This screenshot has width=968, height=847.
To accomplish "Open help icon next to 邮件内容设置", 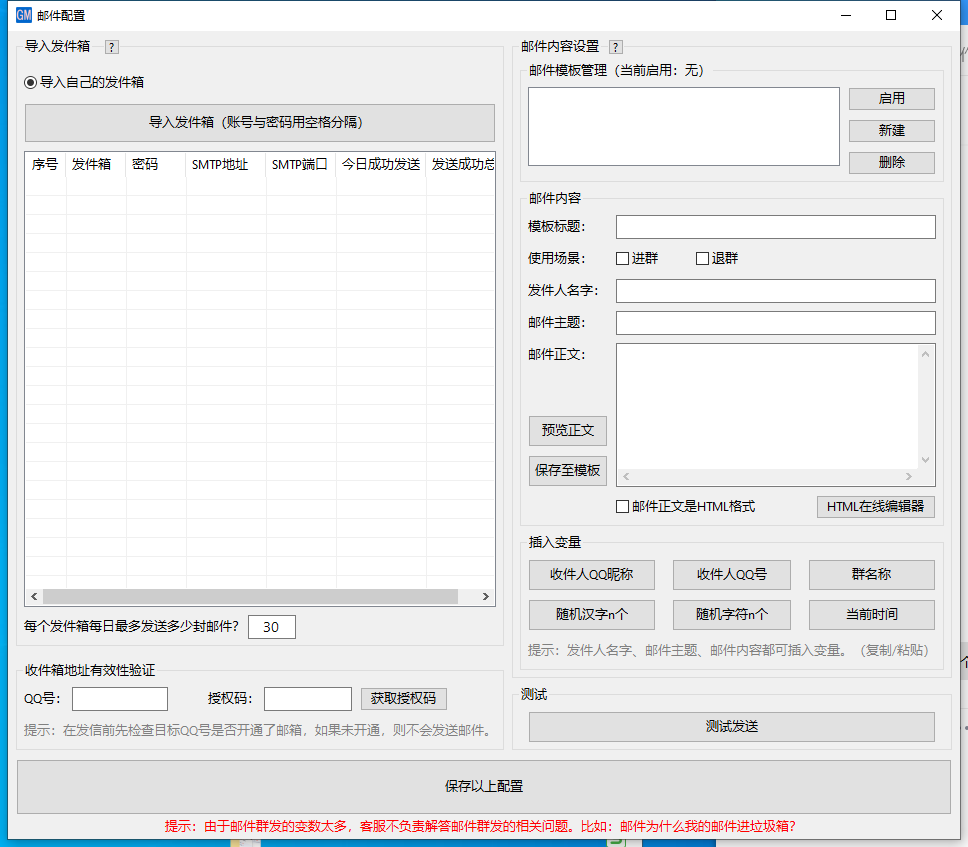I will (615, 47).
